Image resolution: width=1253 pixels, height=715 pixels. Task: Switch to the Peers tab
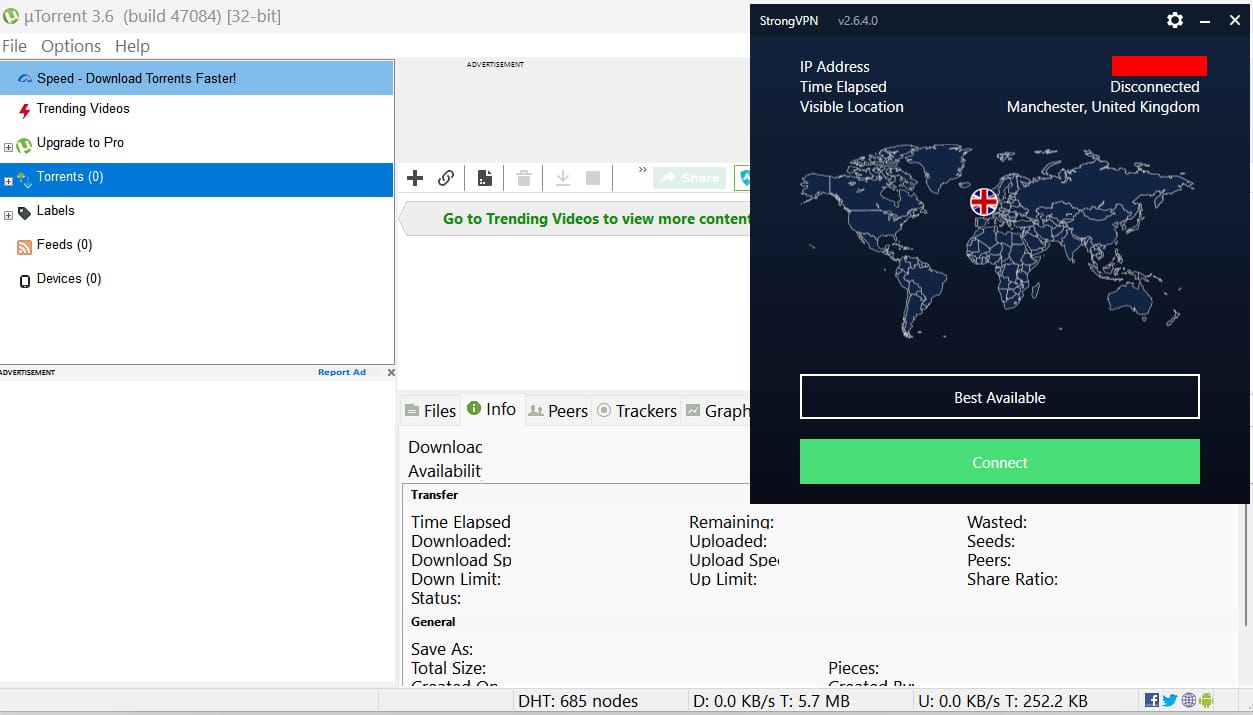[557, 410]
